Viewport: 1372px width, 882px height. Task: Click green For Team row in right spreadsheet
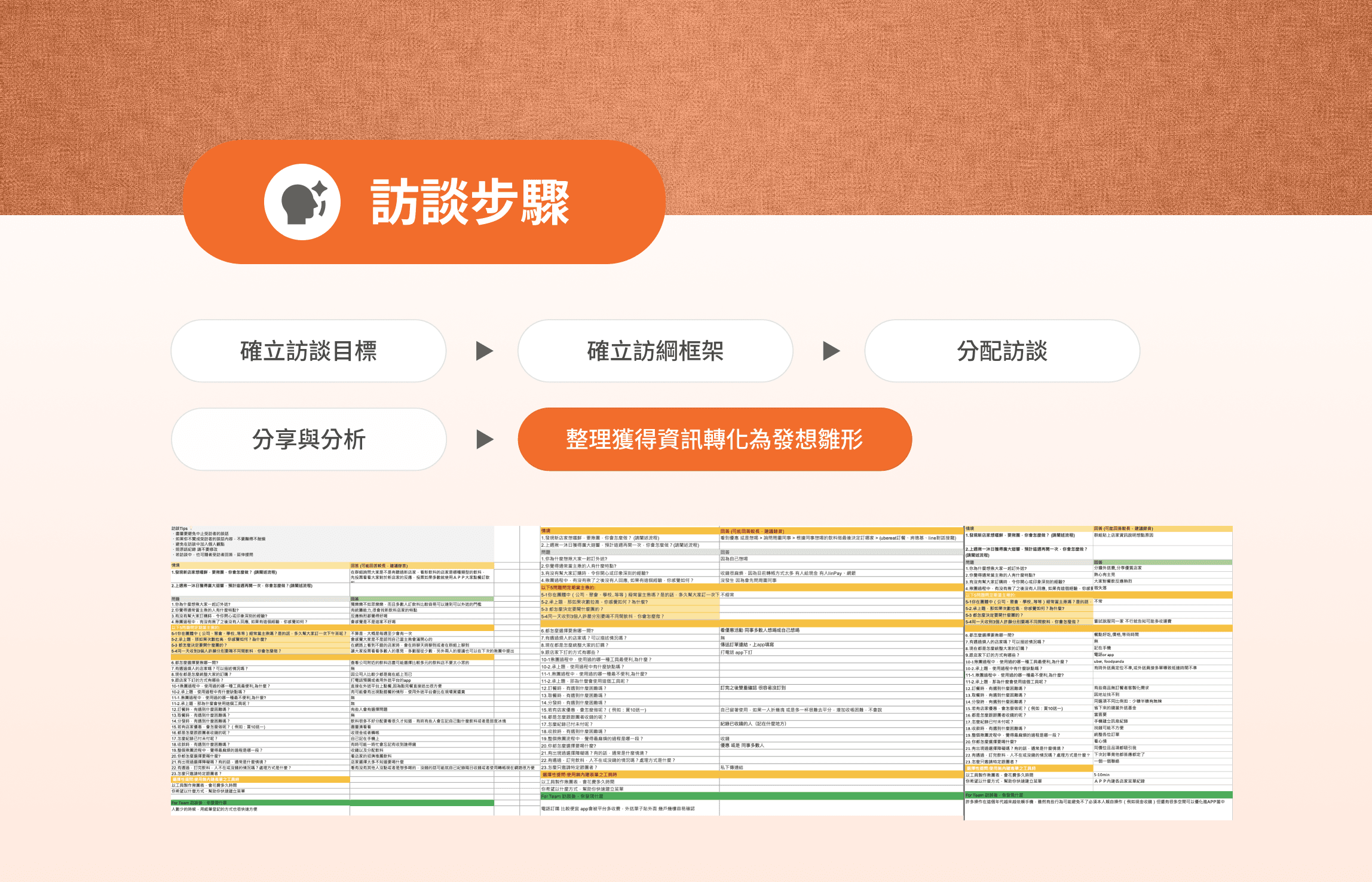(x=1098, y=795)
